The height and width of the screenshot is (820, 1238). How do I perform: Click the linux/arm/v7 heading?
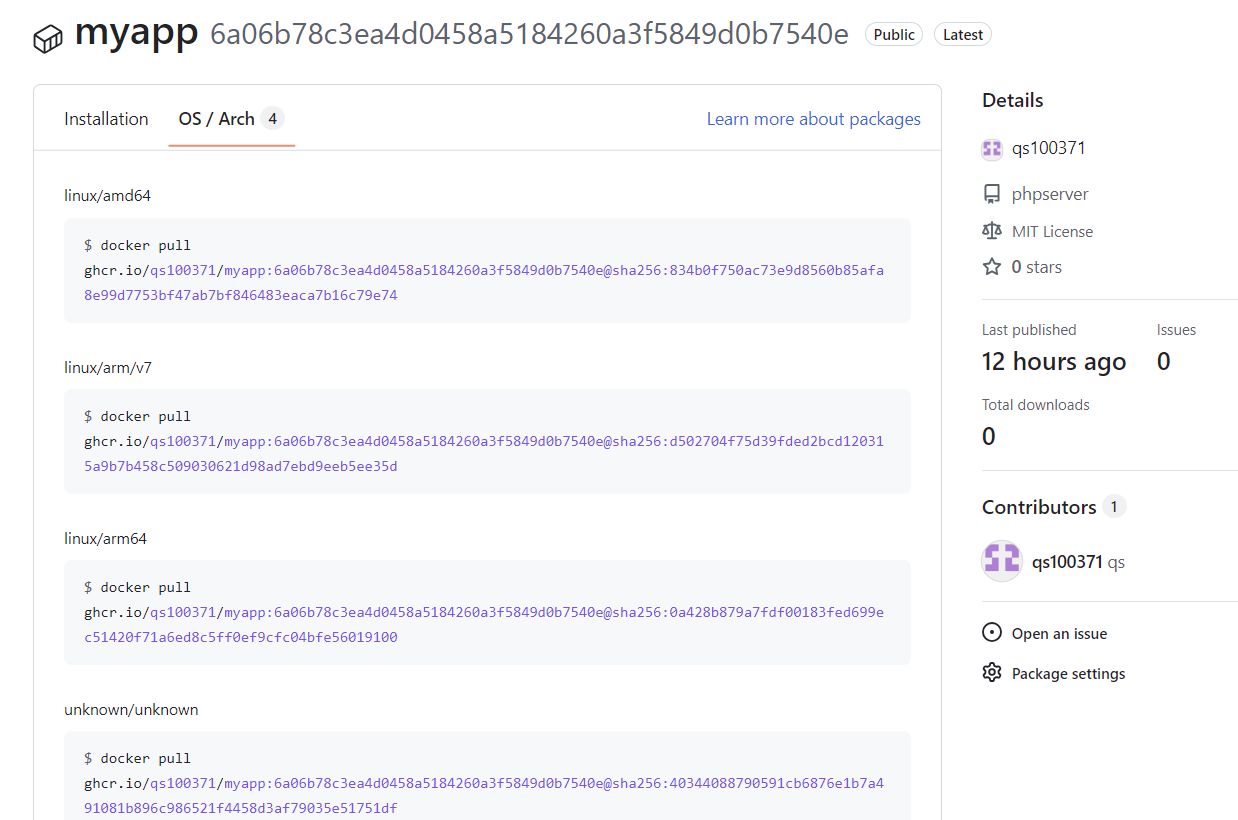coord(108,367)
